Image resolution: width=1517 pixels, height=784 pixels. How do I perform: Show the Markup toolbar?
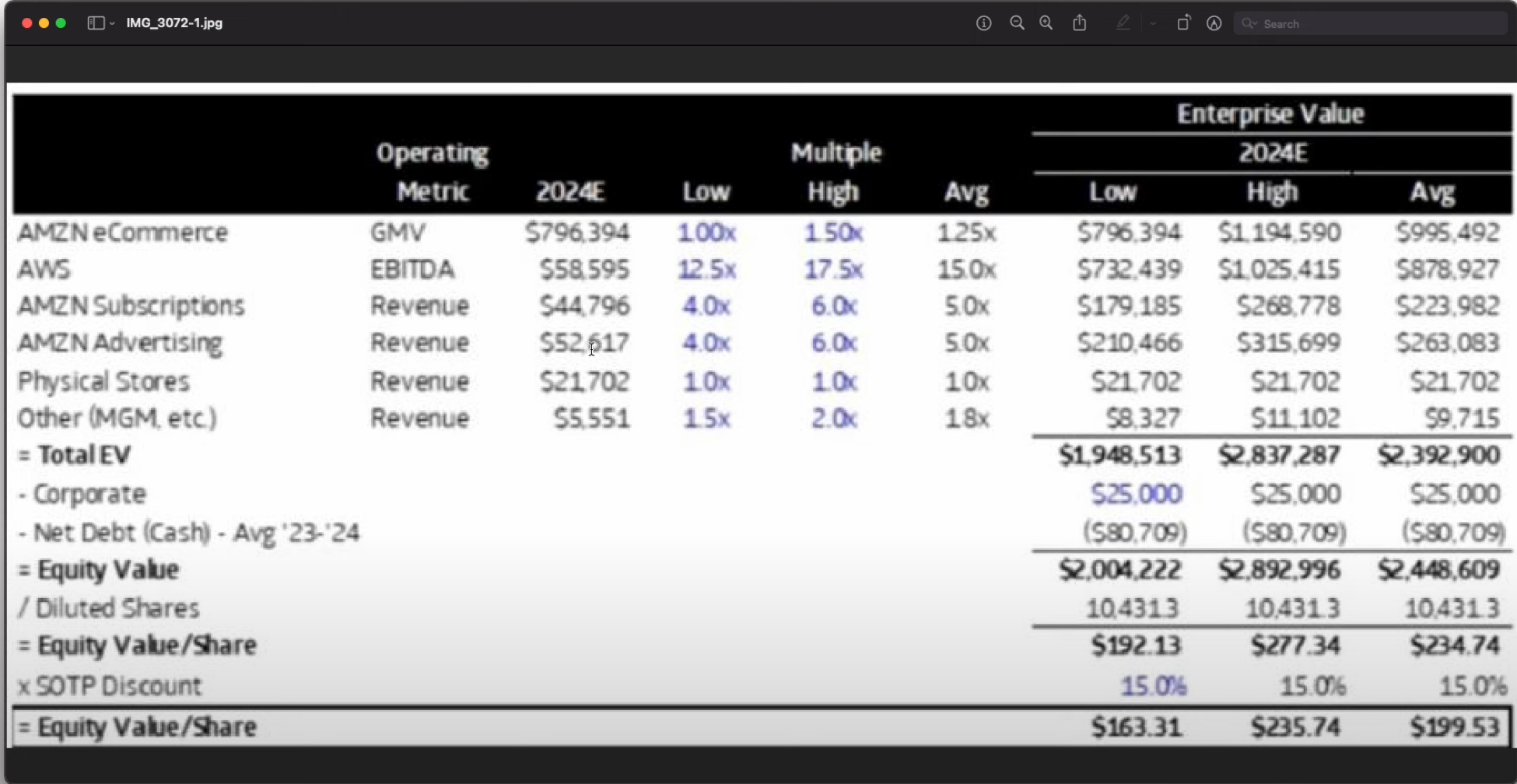[x=1214, y=23]
